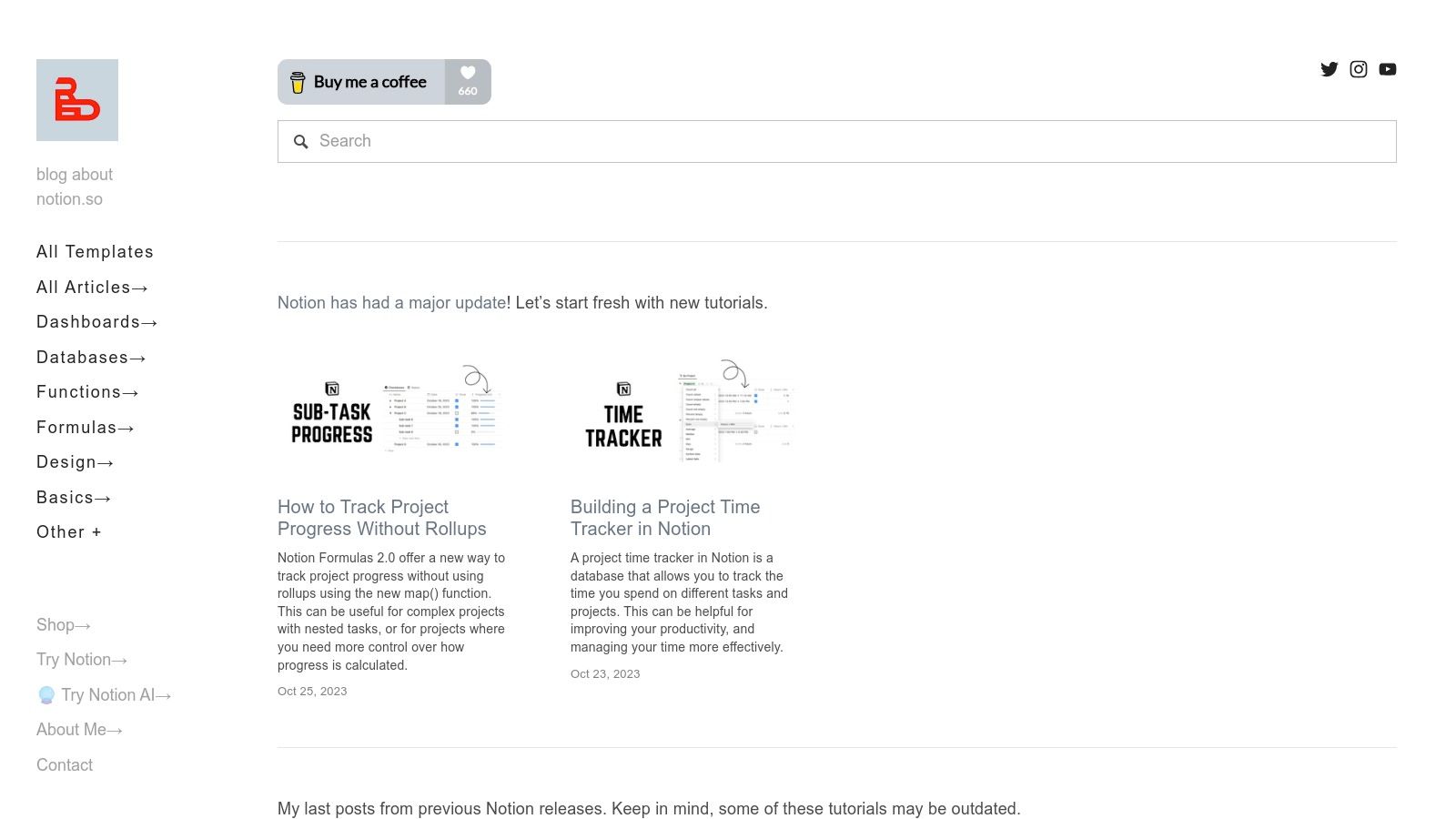Screen dimensions: 1456x819
Task: Open the YouTube channel icon
Action: (x=1387, y=69)
